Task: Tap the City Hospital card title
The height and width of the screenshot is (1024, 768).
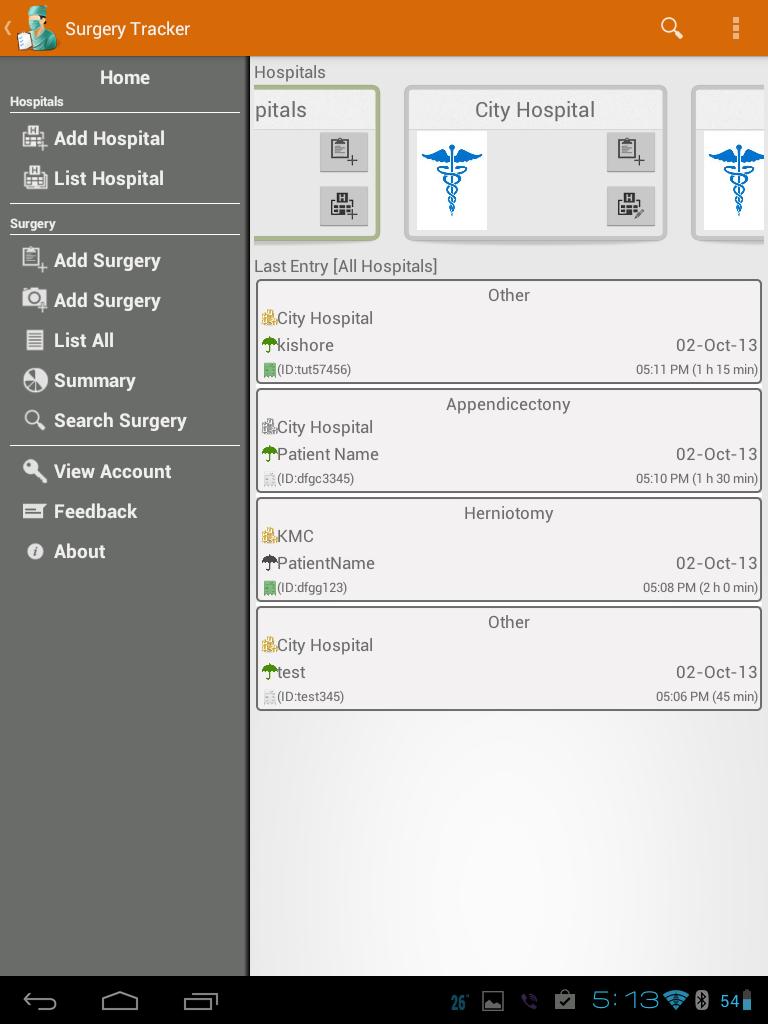Action: [535, 110]
